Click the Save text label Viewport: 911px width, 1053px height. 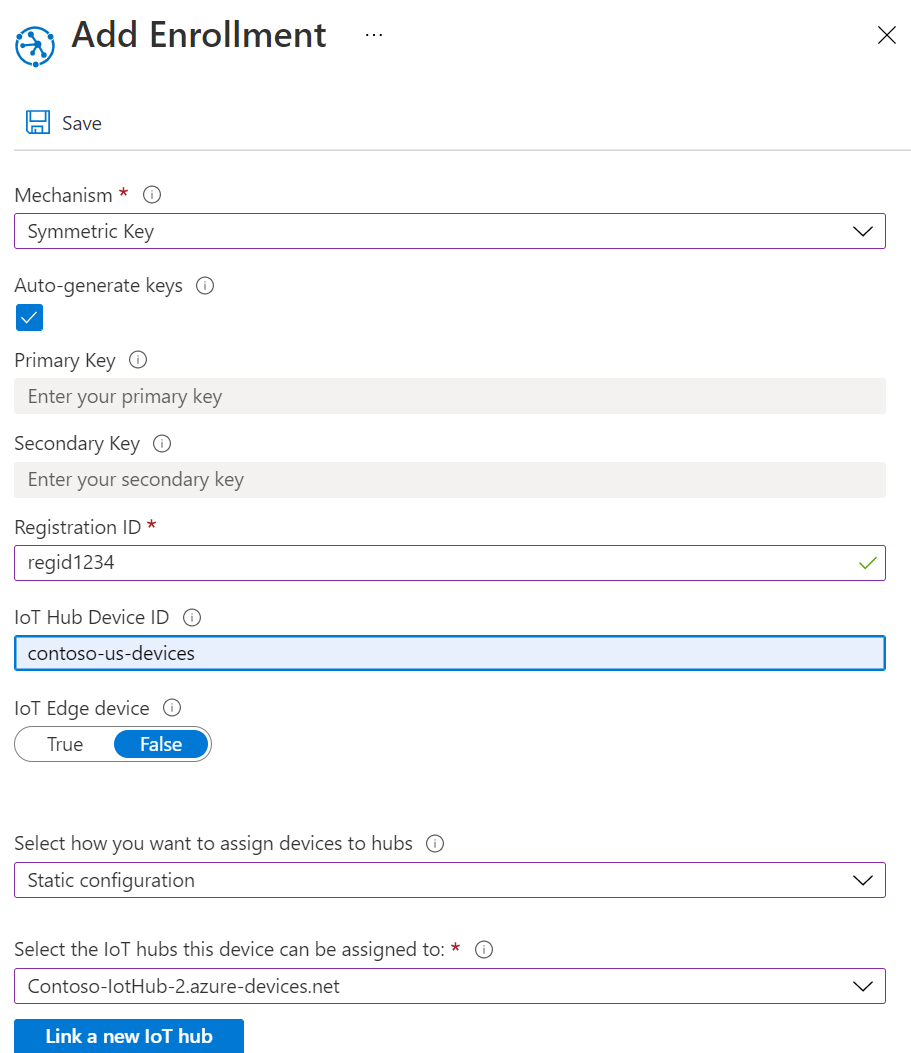click(x=82, y=123)
